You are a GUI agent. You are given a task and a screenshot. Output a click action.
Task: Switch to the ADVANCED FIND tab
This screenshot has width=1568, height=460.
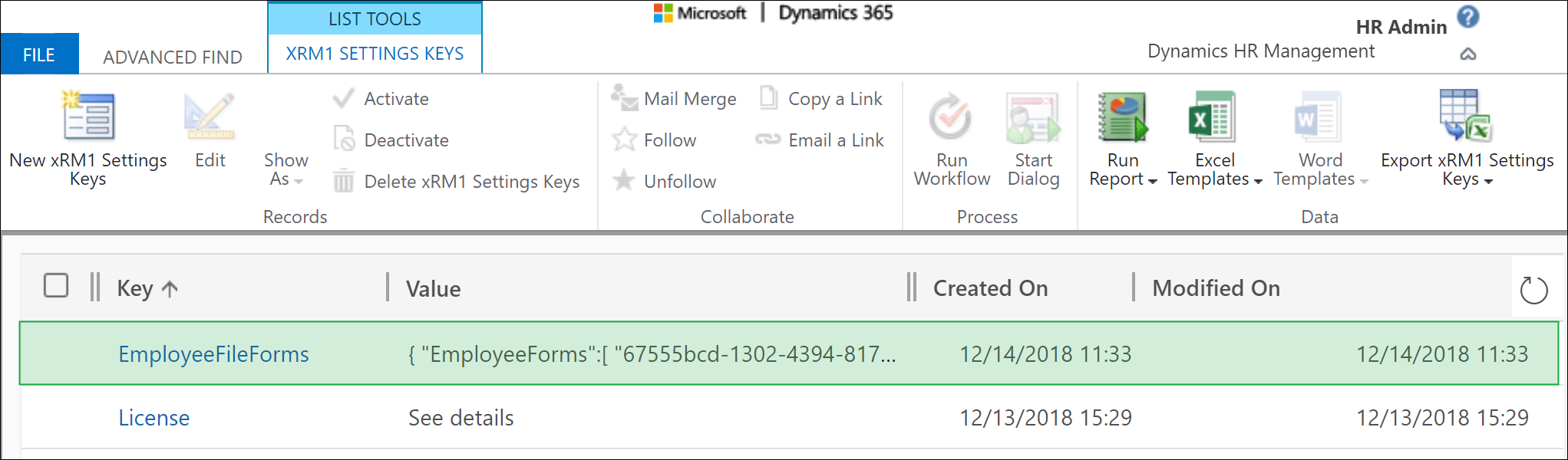tap(173, 58)
